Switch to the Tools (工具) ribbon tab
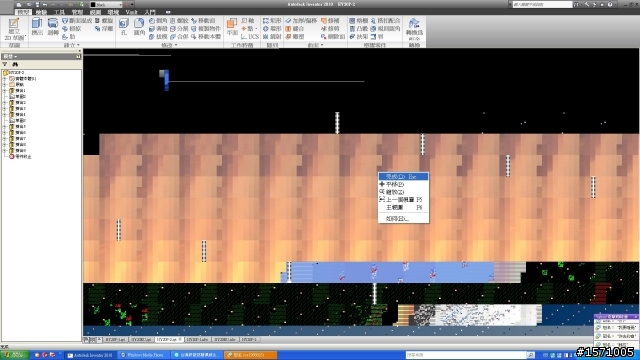 coord(59,12)
